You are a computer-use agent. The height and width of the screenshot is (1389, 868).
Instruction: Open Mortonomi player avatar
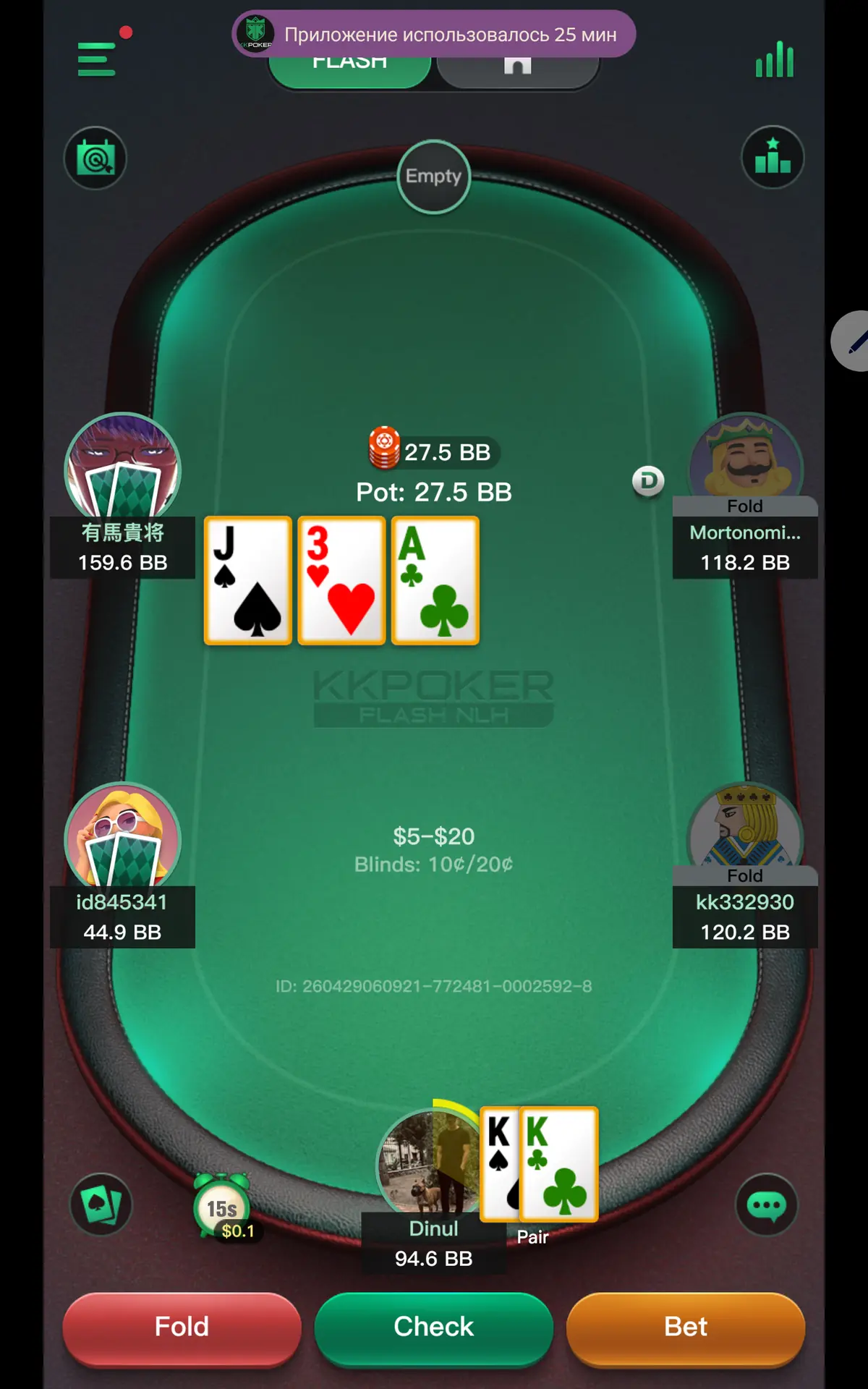[745, 457]
